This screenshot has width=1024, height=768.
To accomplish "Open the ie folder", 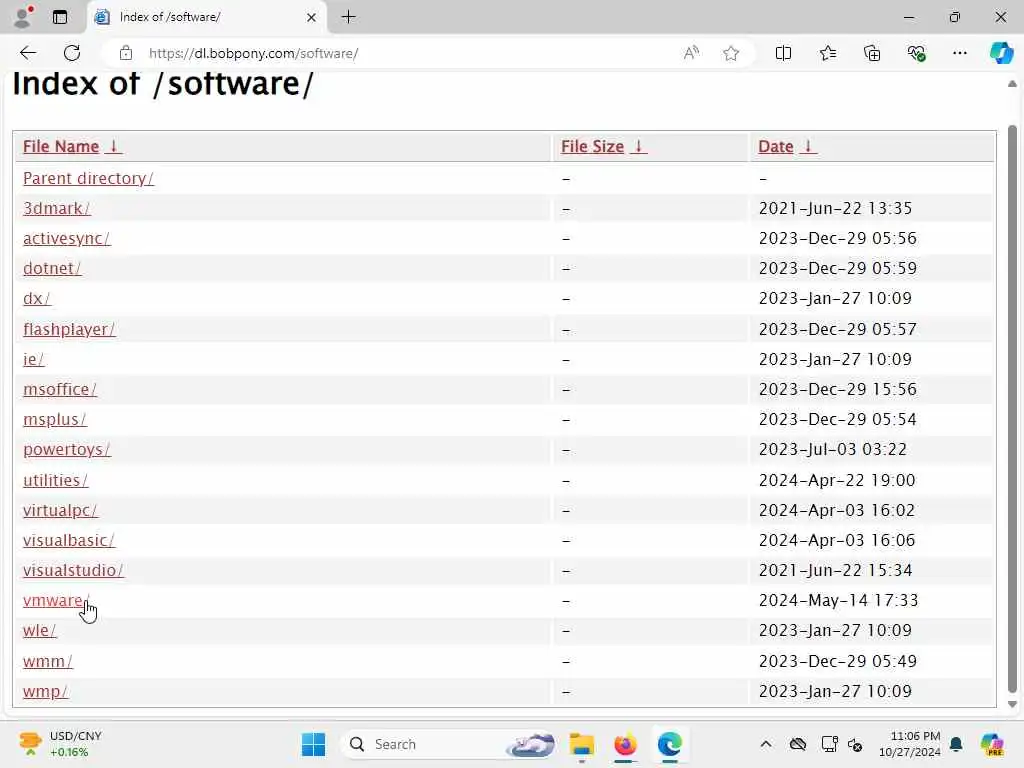I will (33, 359).
